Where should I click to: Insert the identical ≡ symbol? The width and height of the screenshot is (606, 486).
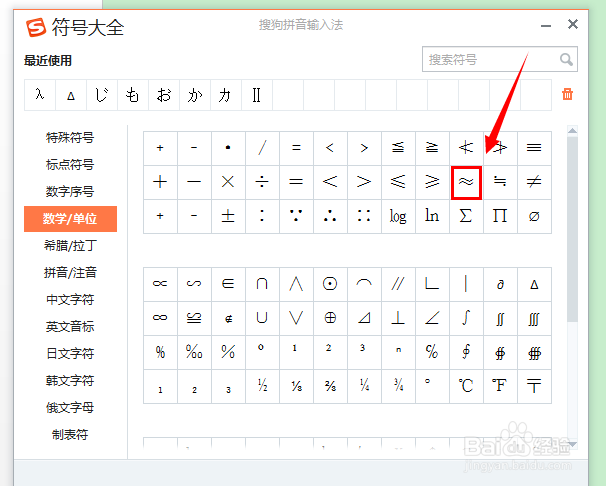coord(534,148)
